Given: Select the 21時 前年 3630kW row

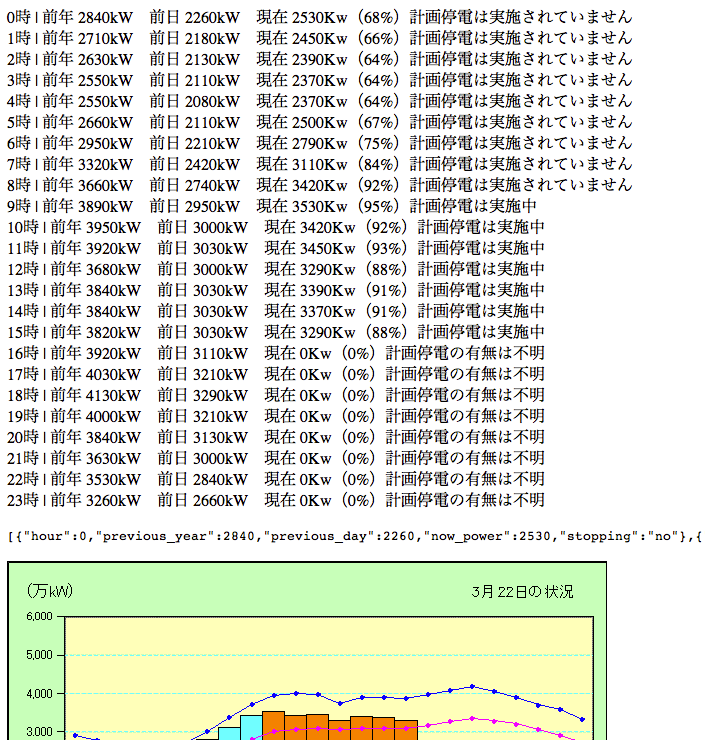Looking at the screenshot, I should click(276, 458).
